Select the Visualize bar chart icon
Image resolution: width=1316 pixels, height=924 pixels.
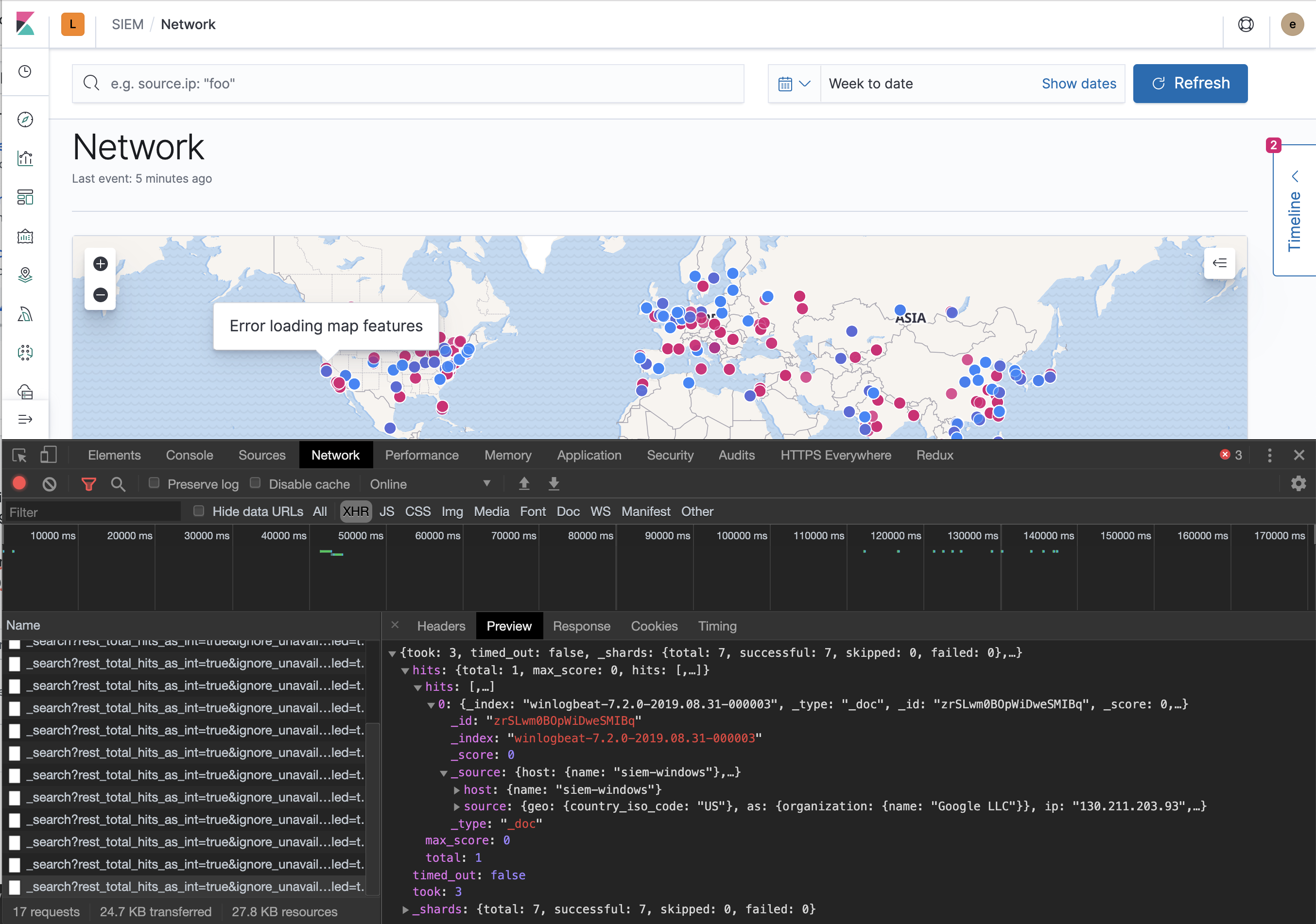(25, 158)
